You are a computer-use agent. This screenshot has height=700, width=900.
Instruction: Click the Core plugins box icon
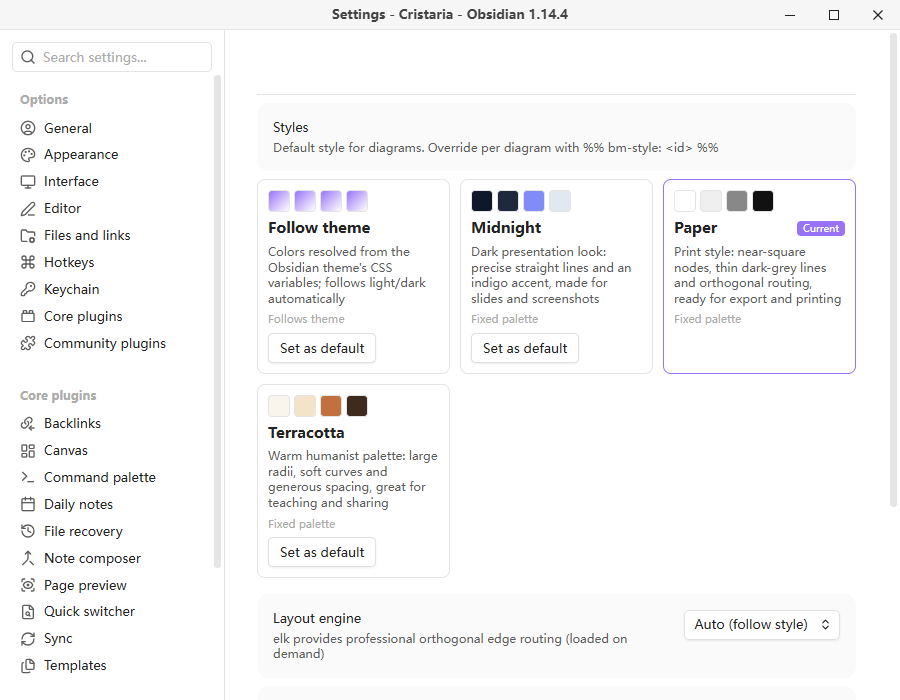point(28,317)
